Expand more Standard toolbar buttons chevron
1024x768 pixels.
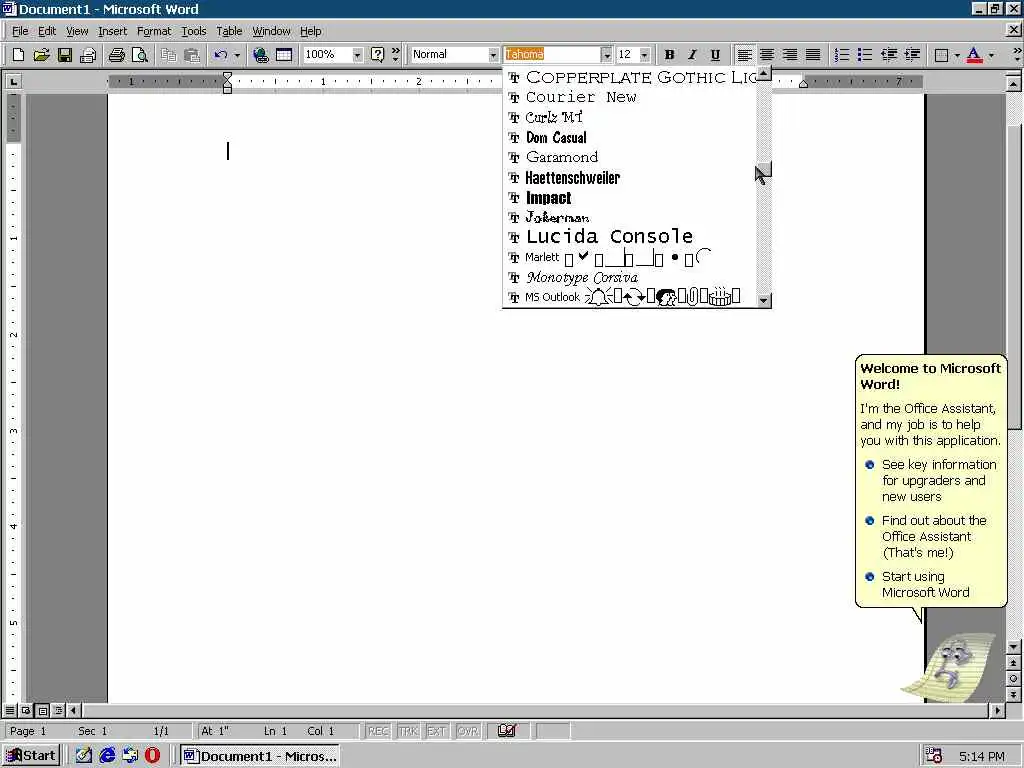point(395,54)
